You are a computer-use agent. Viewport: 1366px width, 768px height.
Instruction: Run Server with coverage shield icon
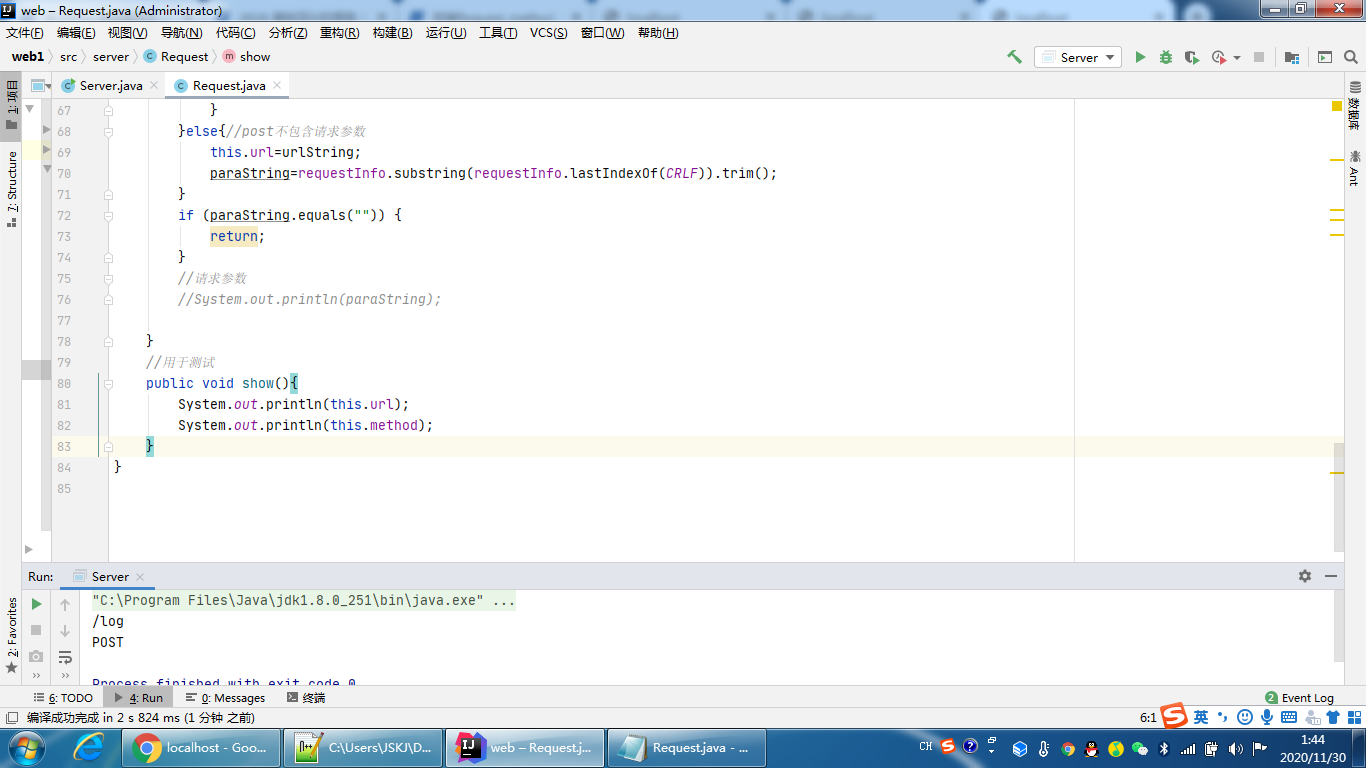[x=1192, y=57]
